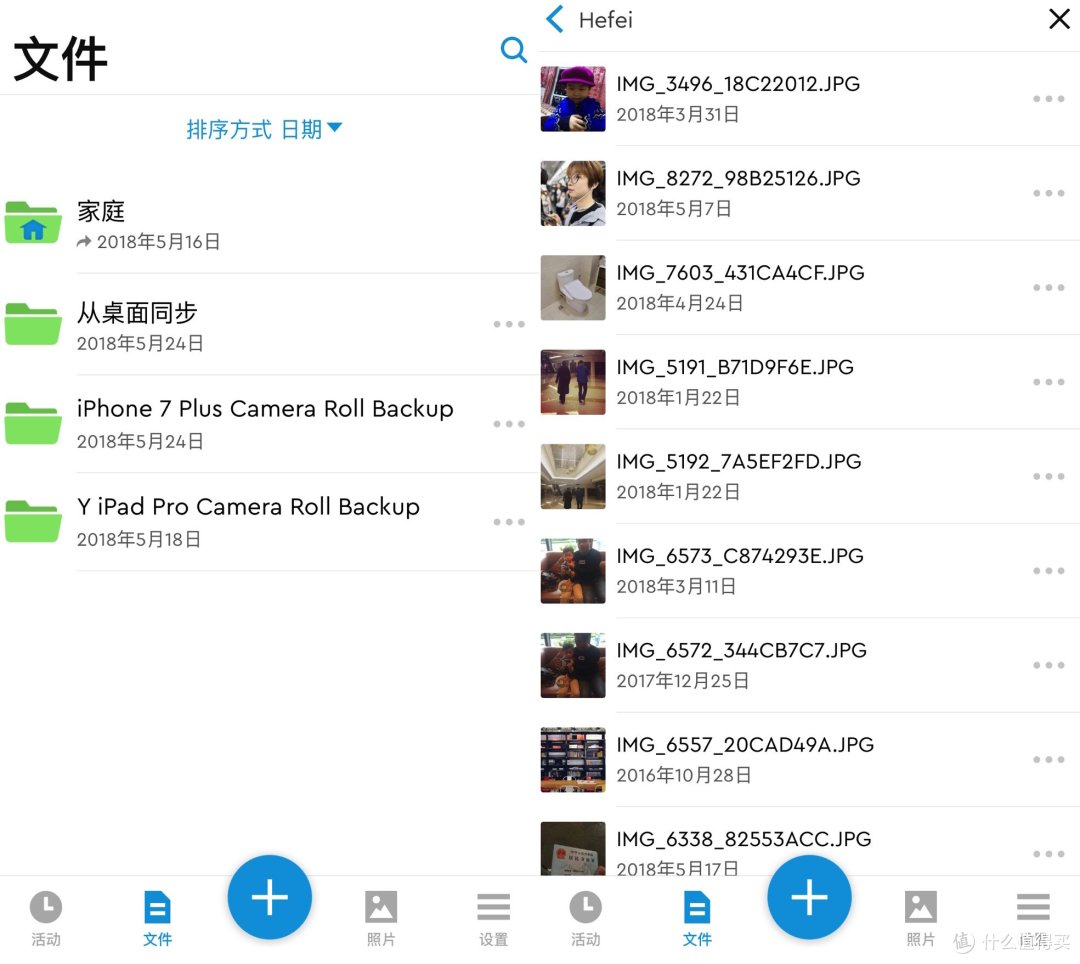The height and width of the screenshot is (964, 1080).
Task: Go back from the Hefei folder
Action: [x=555, y=19]
